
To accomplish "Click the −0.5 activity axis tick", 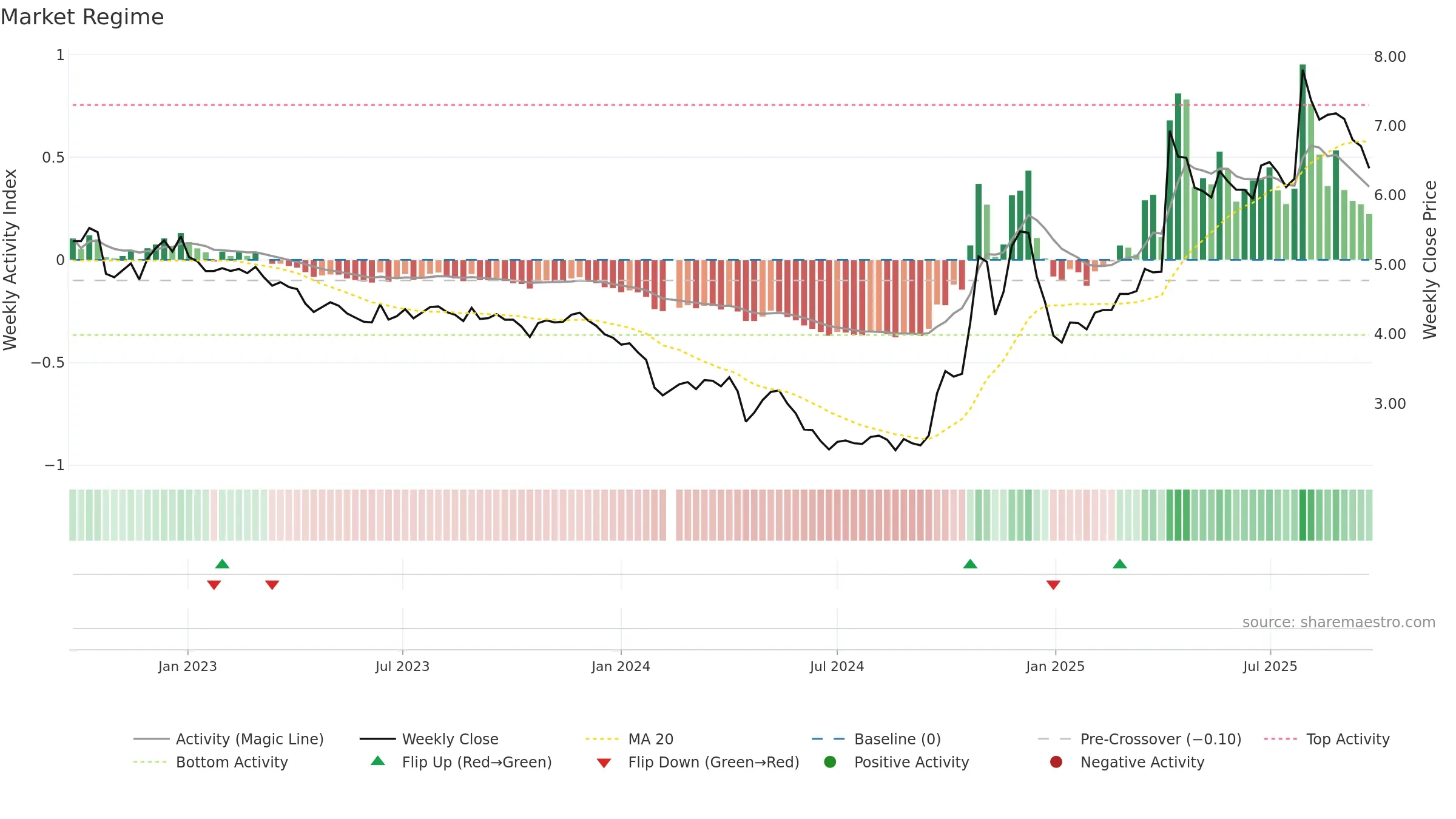I will point(47,362).
